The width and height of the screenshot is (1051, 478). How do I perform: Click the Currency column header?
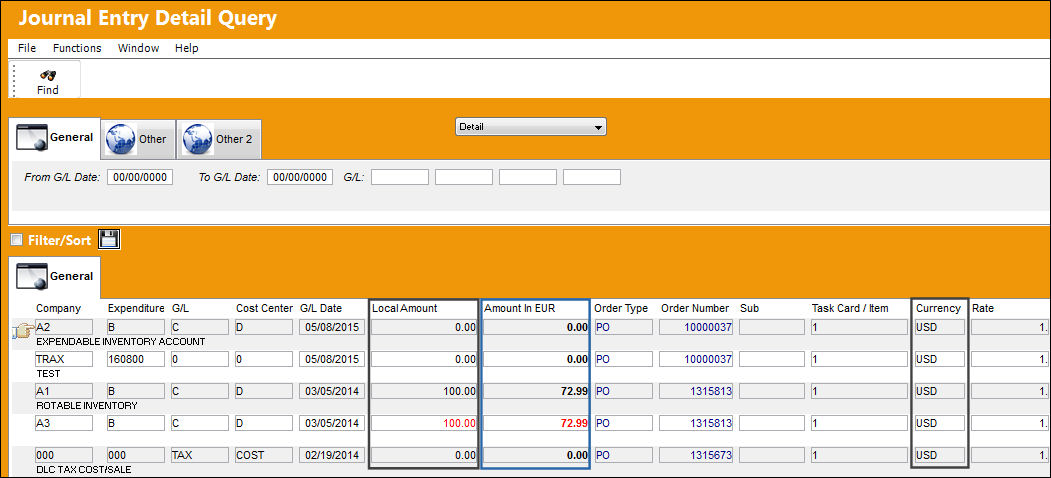click(938, 308)
